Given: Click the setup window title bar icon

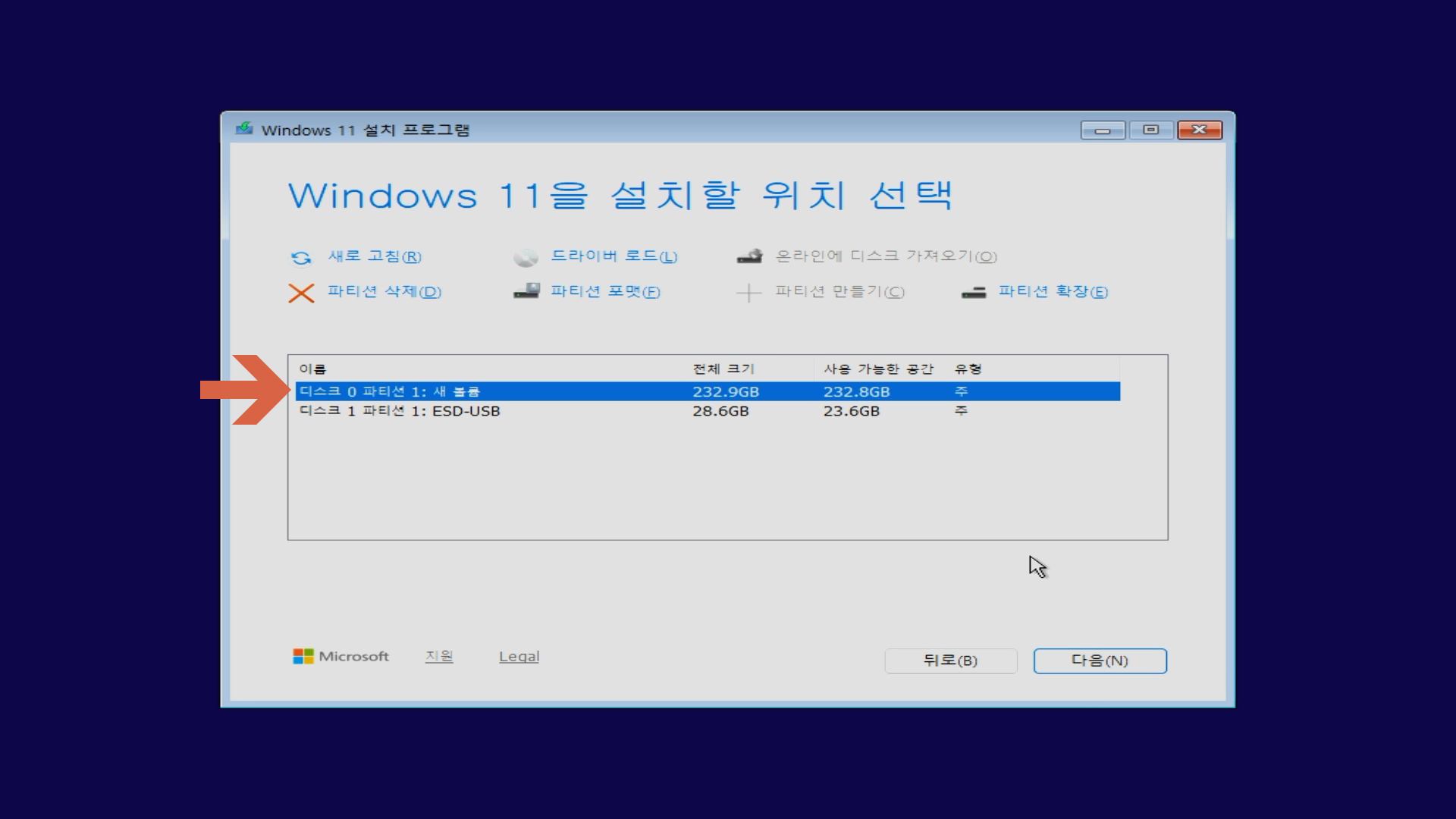Looking at the screenshot, I should tap(244, 129).
